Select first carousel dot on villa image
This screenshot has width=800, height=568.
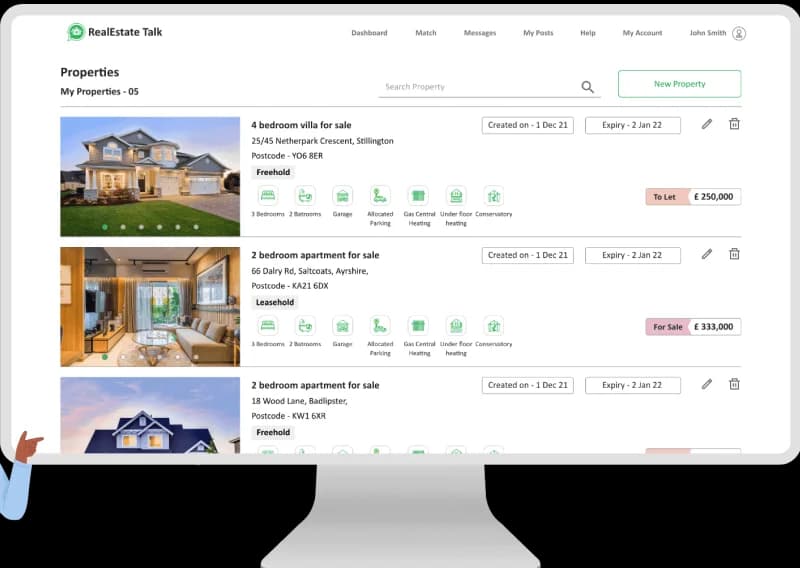click(104, 227)
